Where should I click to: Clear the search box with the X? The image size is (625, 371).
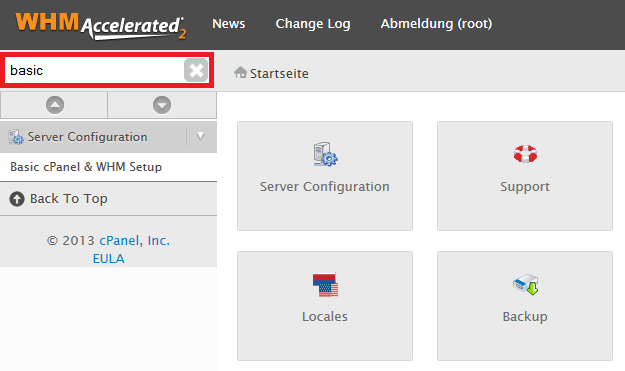pyautogui.click(x=196, y=70)
